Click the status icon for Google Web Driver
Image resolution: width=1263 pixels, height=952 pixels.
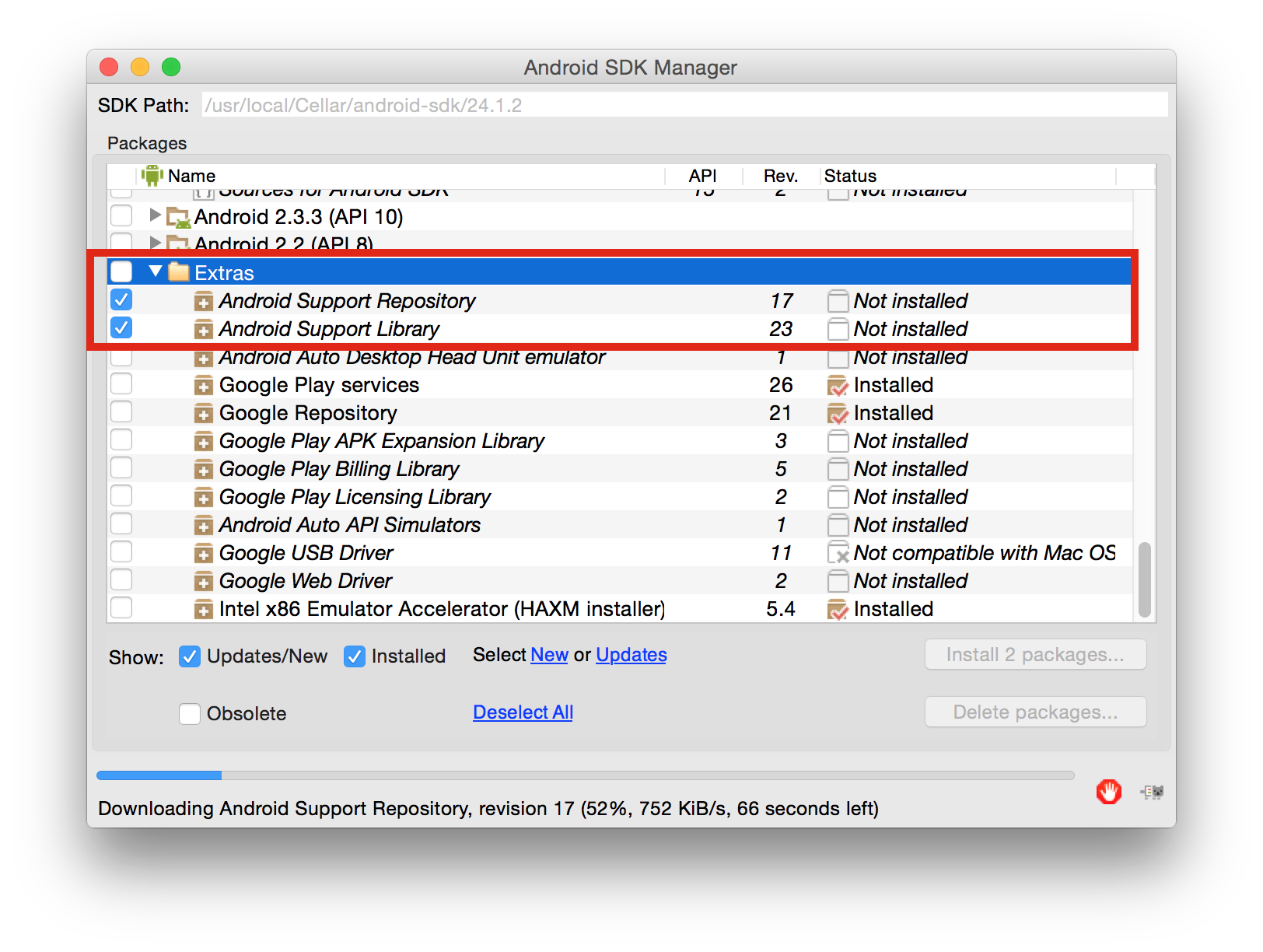tap(838, 581)
